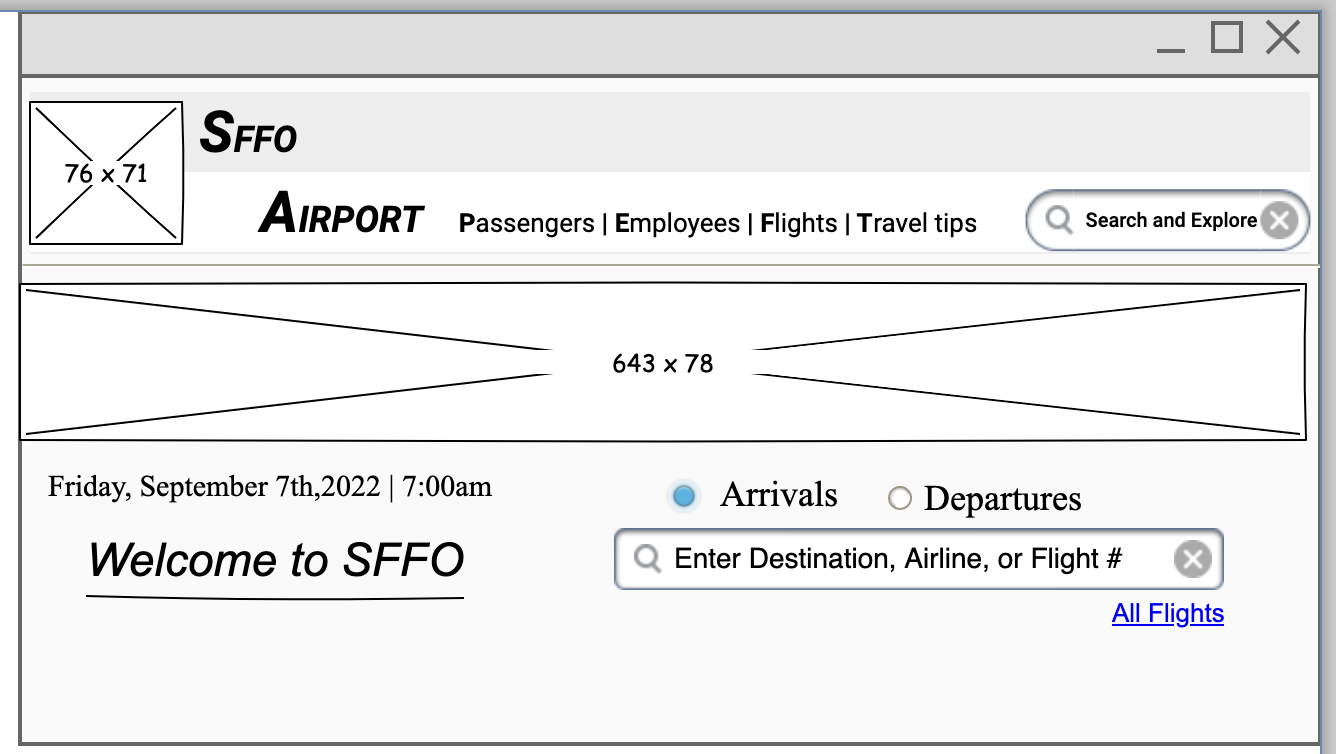Click the 76 x 71 SFFO logo placeholder
Image resolution: width=1336 pixels, height=754 pixels.
(x=105, y=171)
